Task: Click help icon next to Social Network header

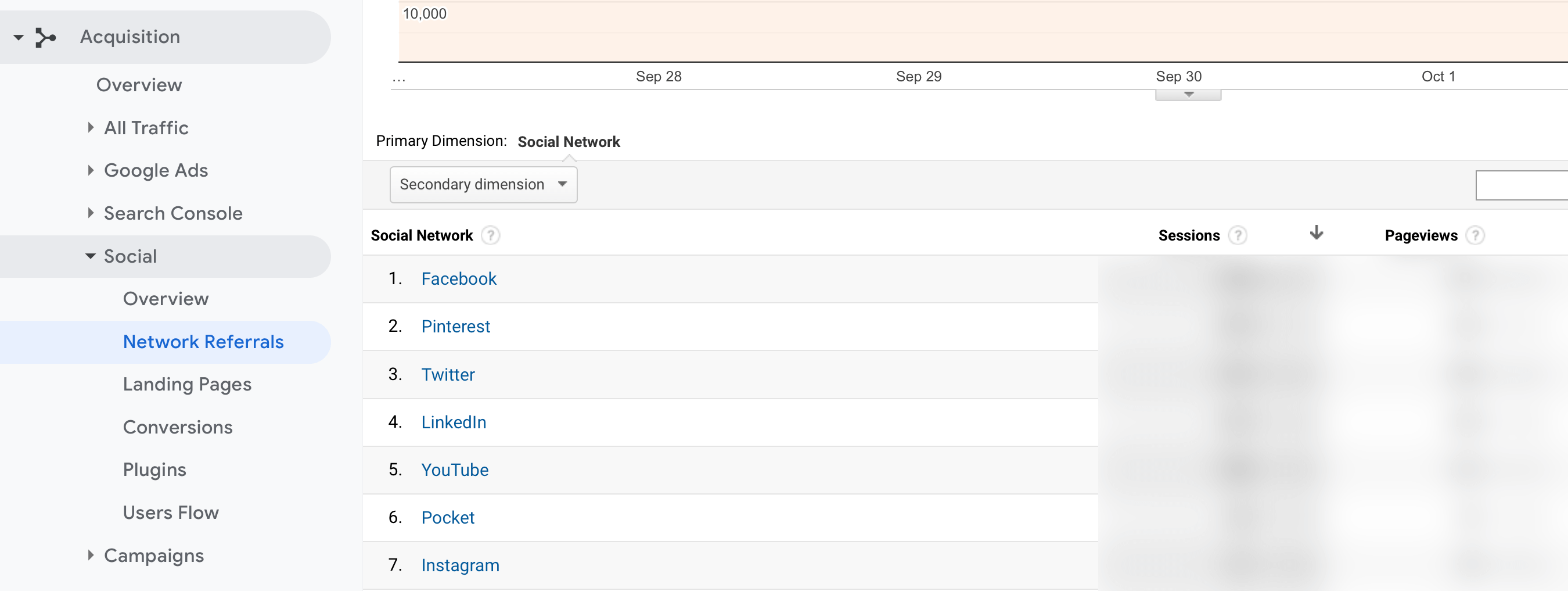Action: (x=490, y=235)
